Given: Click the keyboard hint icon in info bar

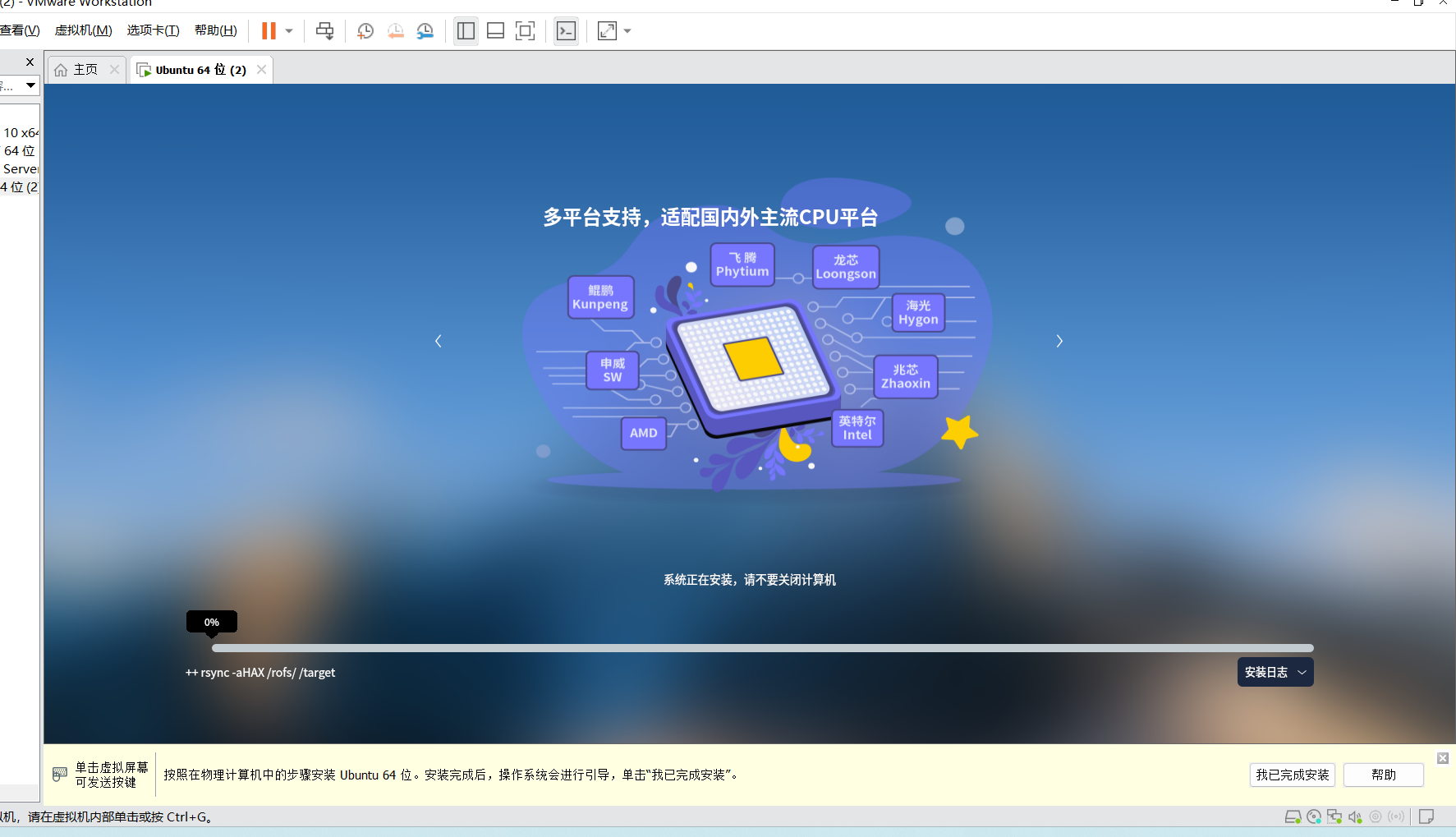Looking at the screenshot, I should point(60,774).
